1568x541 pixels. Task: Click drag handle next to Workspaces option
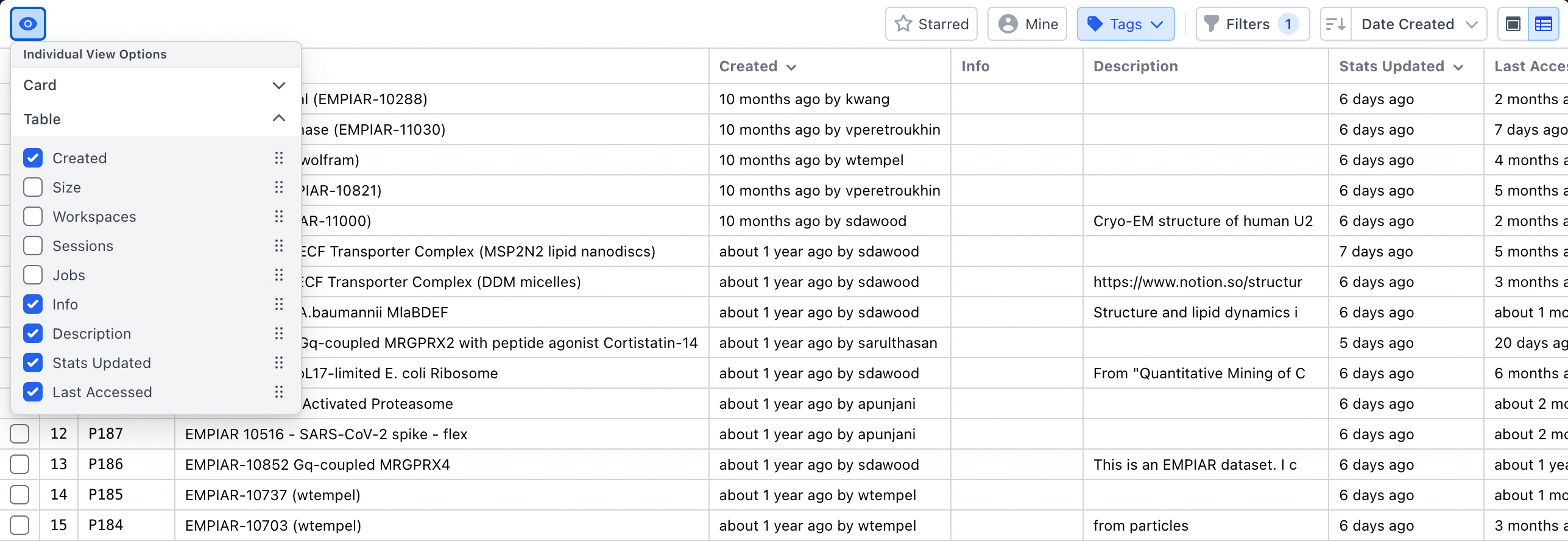point(279,217)
